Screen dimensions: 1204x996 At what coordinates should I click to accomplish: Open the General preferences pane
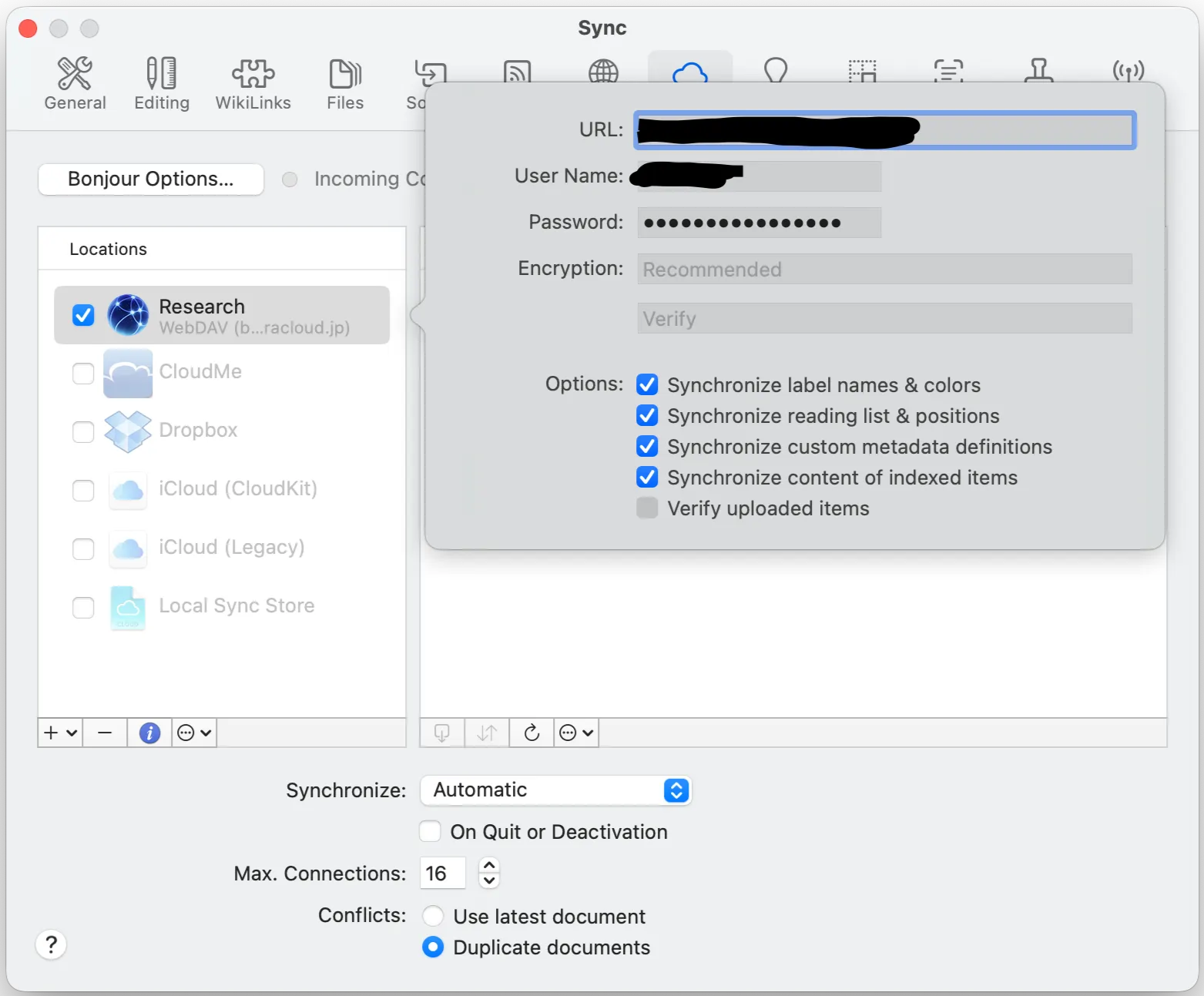point(75,84)
